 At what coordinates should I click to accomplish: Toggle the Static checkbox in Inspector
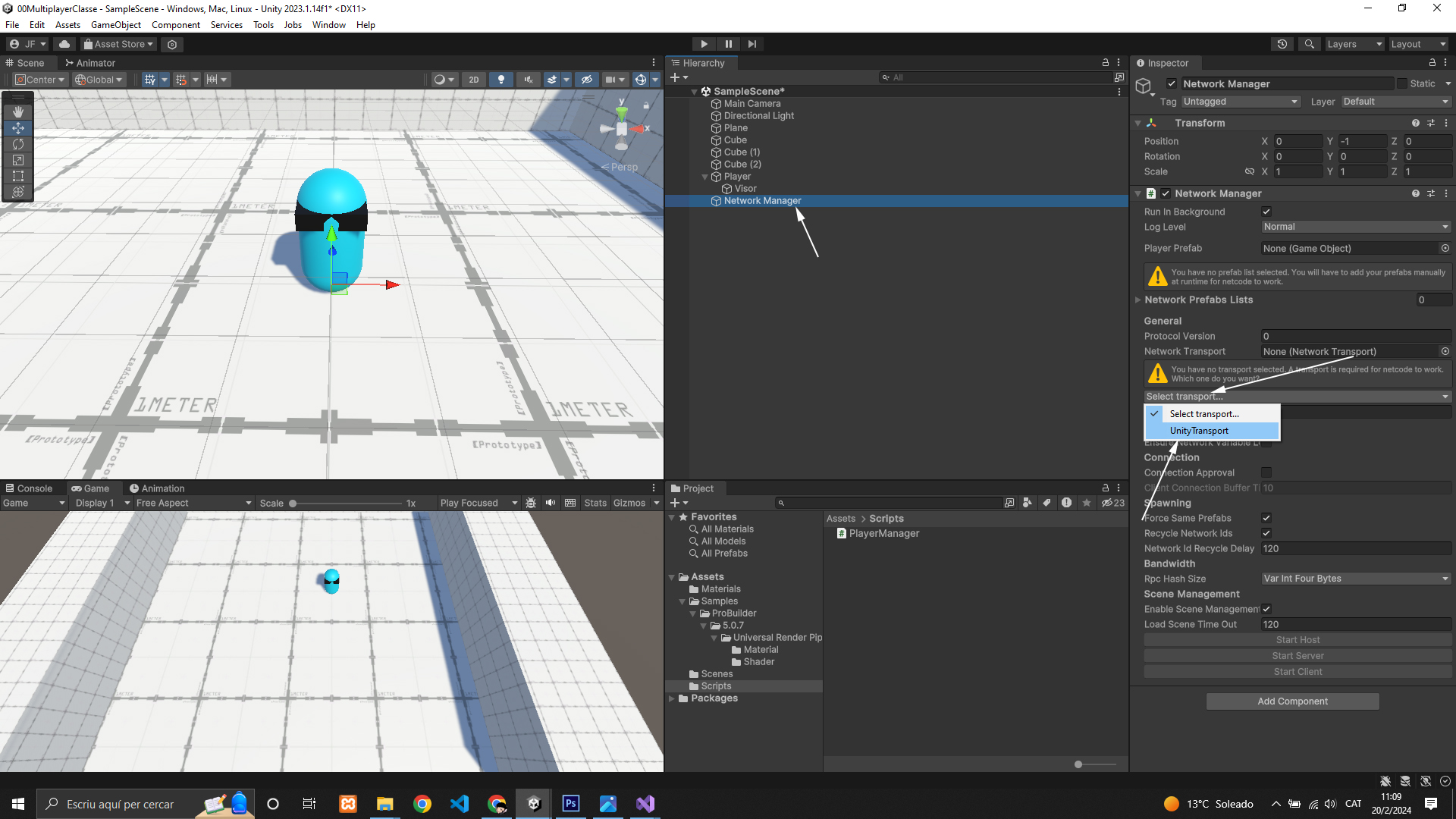tap(1402, 83)
